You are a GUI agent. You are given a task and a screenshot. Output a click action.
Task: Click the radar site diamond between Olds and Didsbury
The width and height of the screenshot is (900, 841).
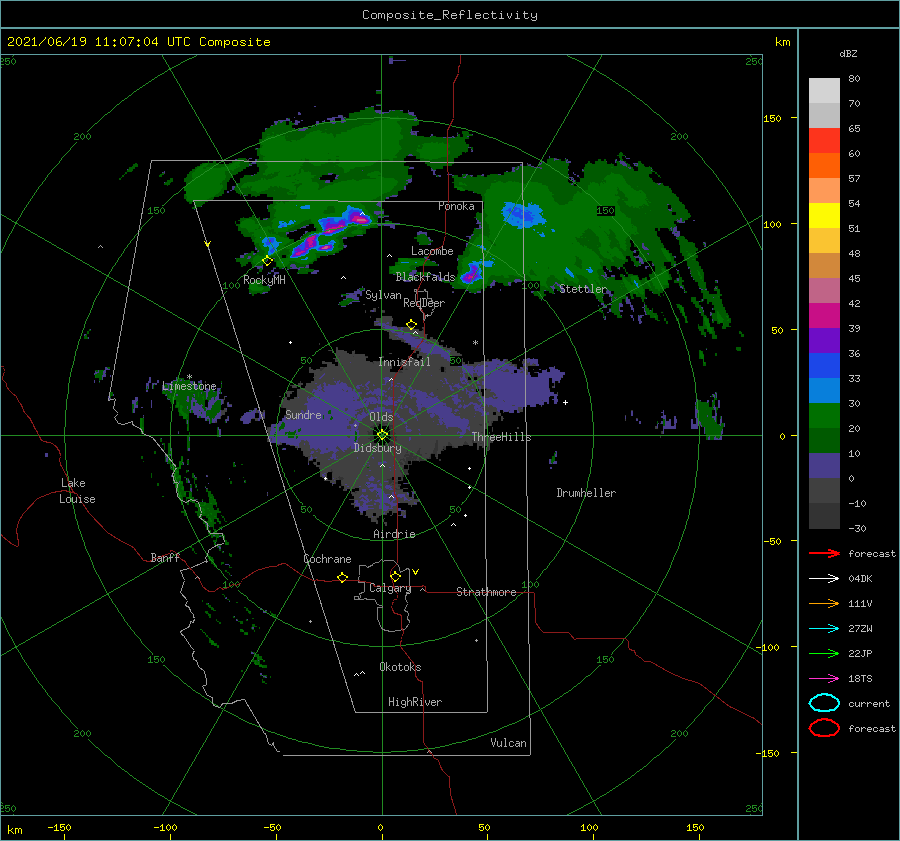coord(382,435)
